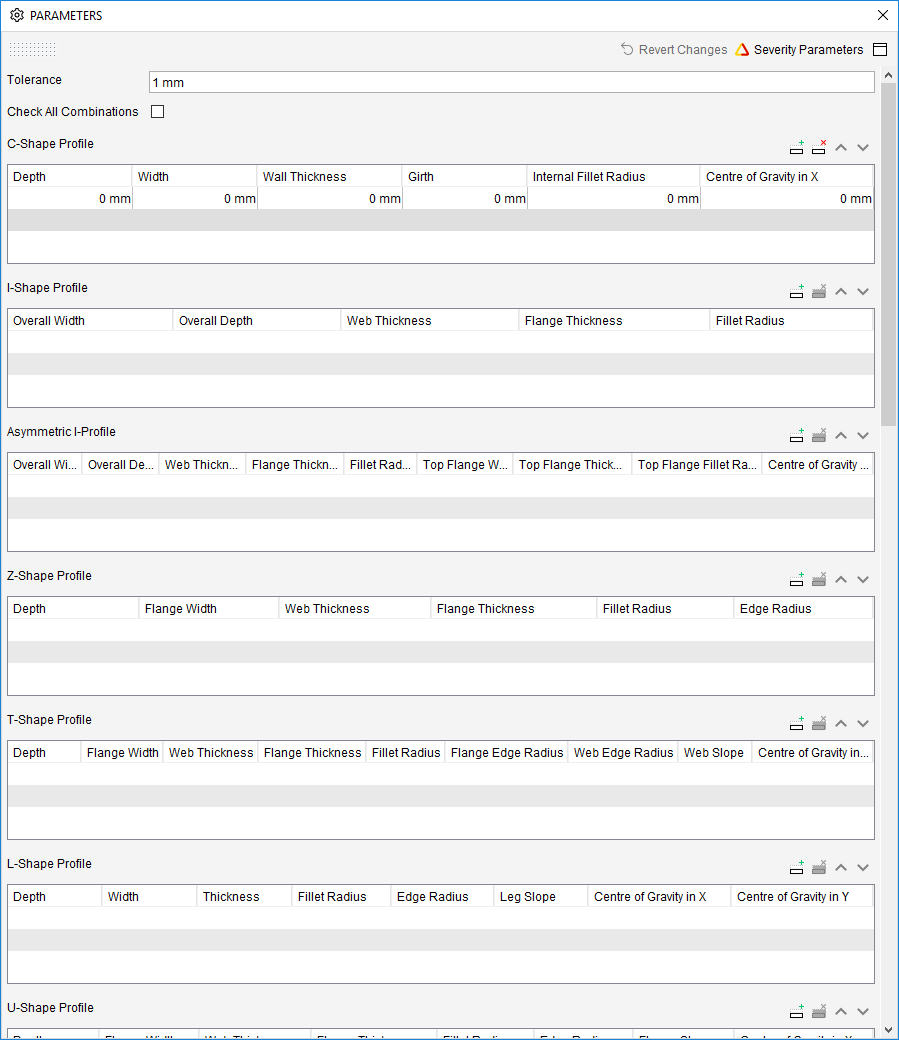Screen dimensions: 899x1040
Task: Edit C-Shape Width value cell
Action: [x=194, y=198]
